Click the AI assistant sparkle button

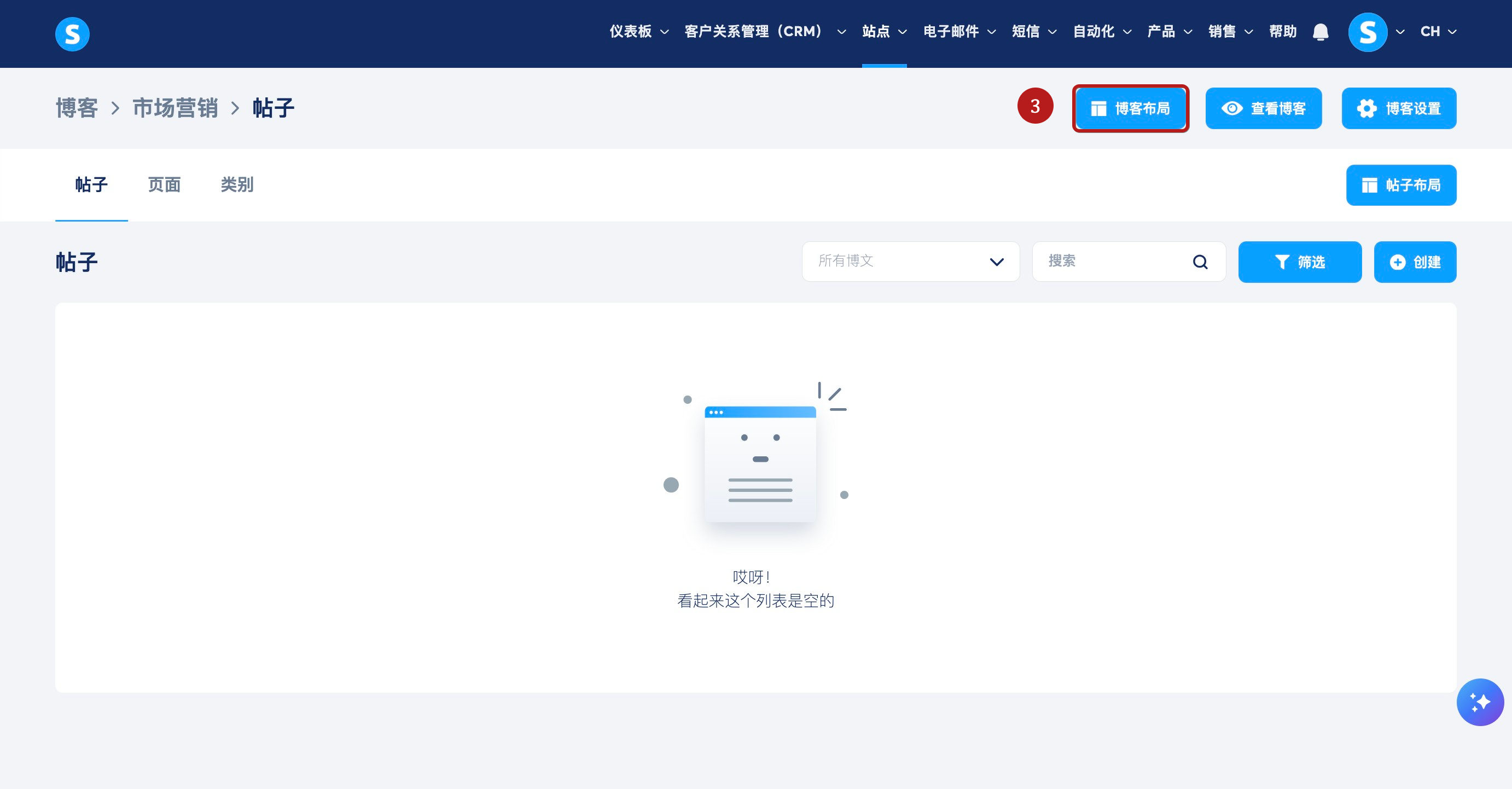coord(1479,701)
